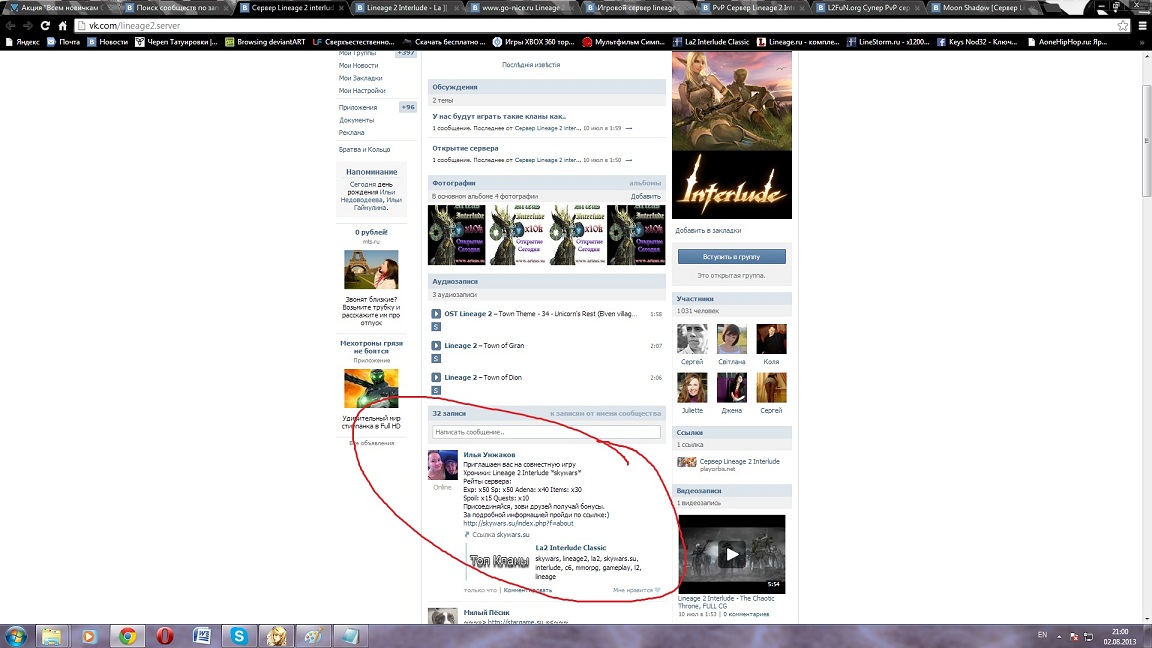This screenshot has width=1152, height=648.
Task: Click Добавить photo link
Action: tap(646, 196)
